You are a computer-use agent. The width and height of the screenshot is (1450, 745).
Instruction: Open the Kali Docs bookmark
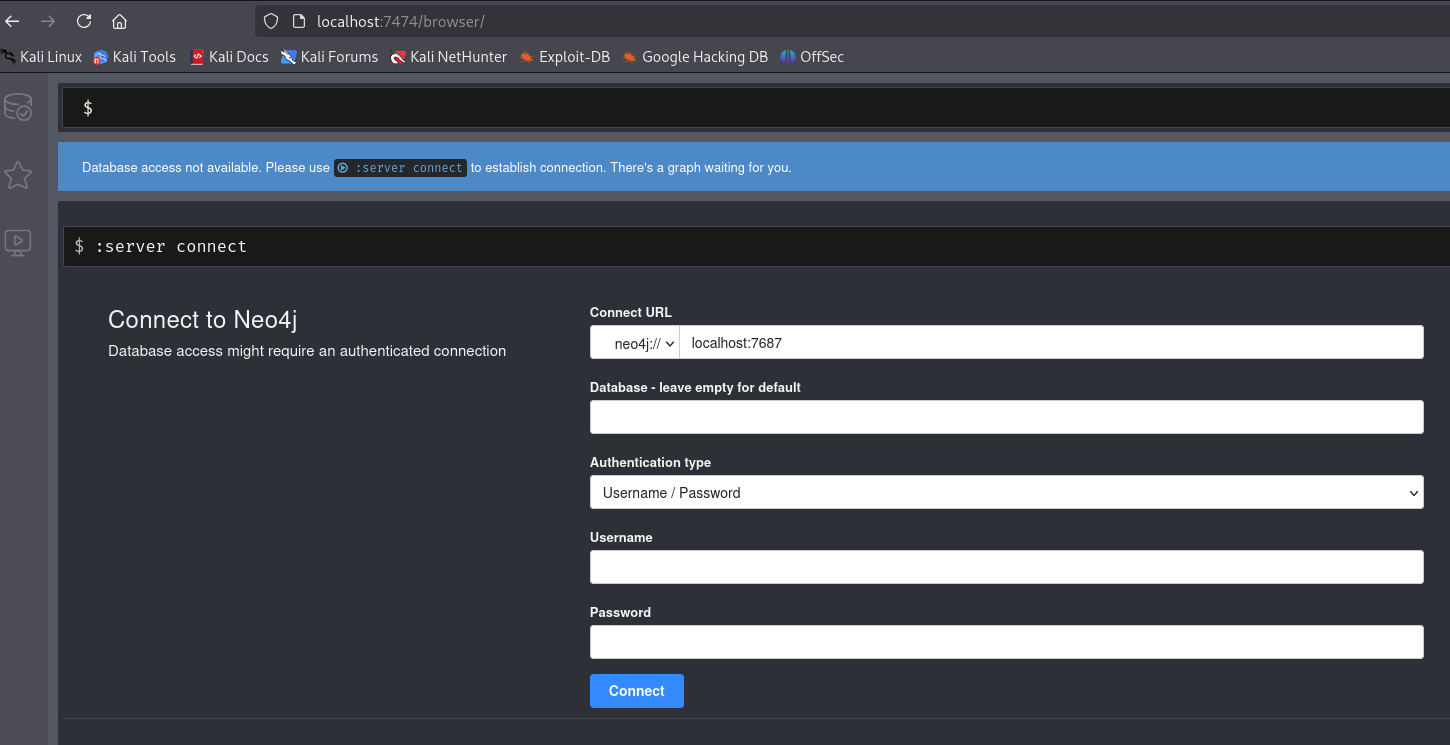[x=229, y=57]
